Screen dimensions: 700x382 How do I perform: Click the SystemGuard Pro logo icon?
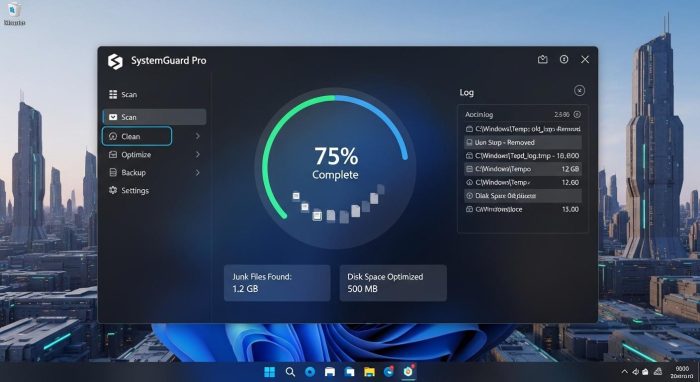(x=115, y=61)
